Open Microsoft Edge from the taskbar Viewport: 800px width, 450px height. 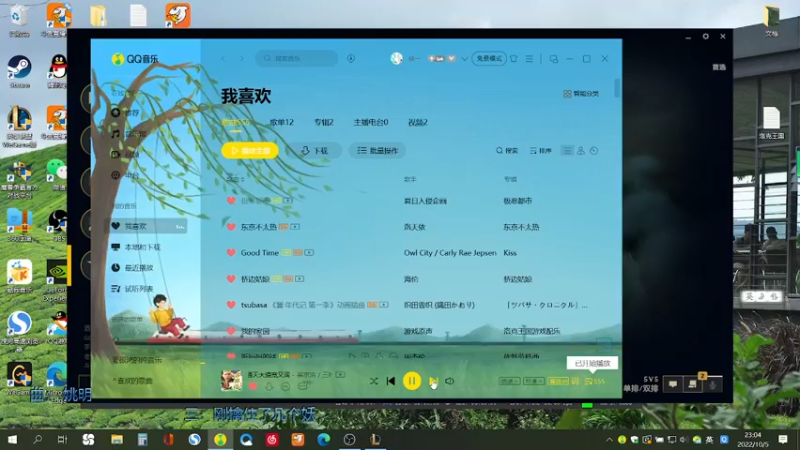323,439
